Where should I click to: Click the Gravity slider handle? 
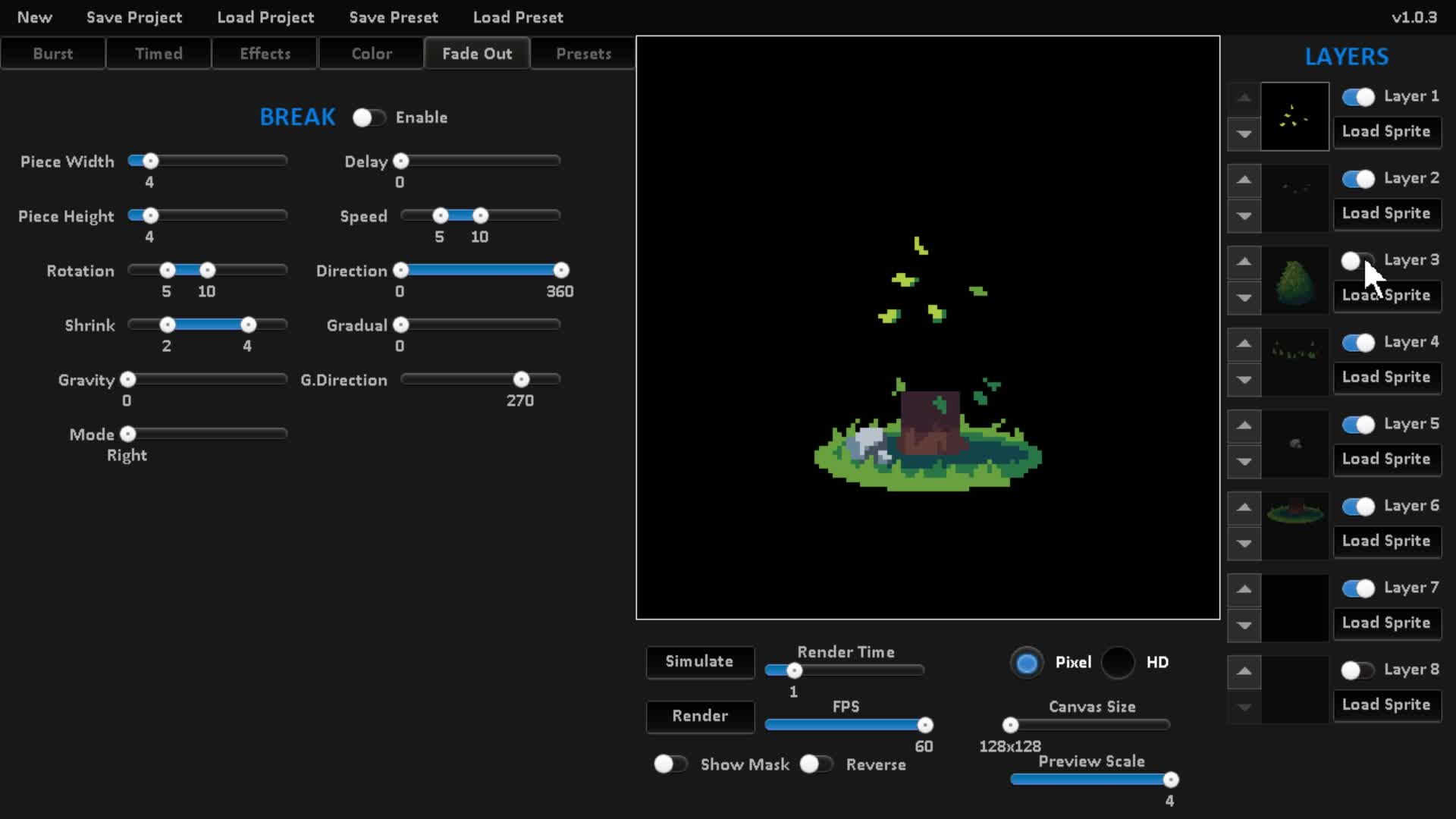tap(128, 379)
